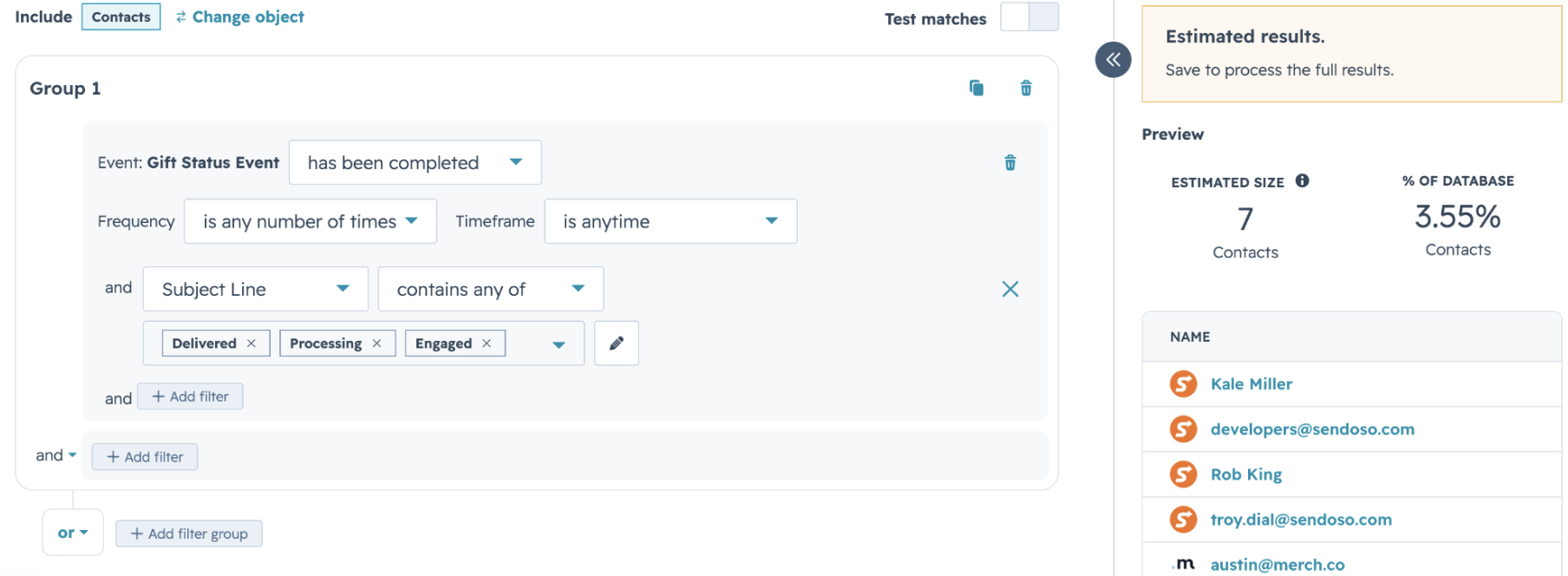Open the 'is any number of times' frequency dropdown
The width and height of the screenshot is (1568, 576).
(310, 221)
